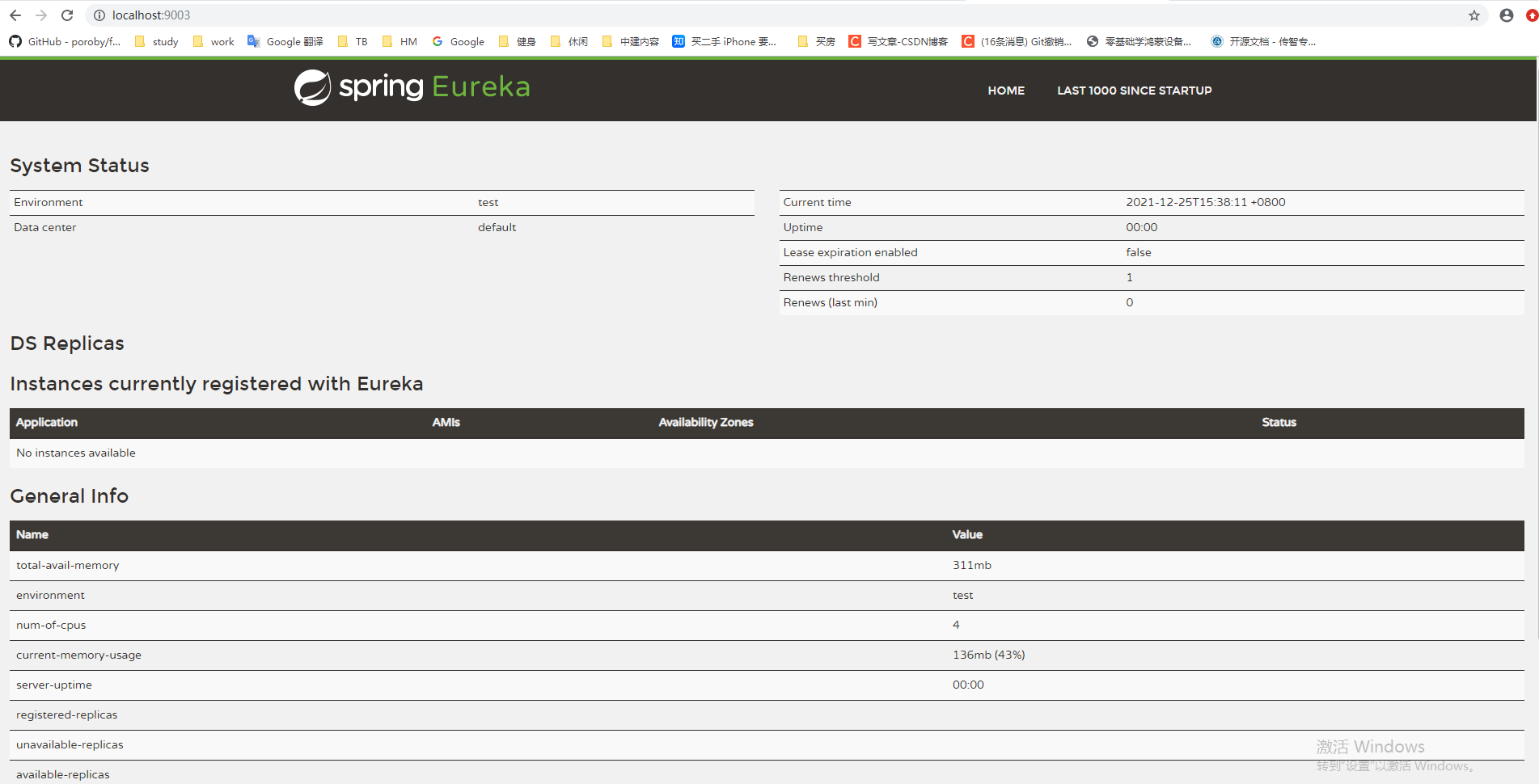
Task: Open the browser profile account icon
Action: [x=1507, y=15]
